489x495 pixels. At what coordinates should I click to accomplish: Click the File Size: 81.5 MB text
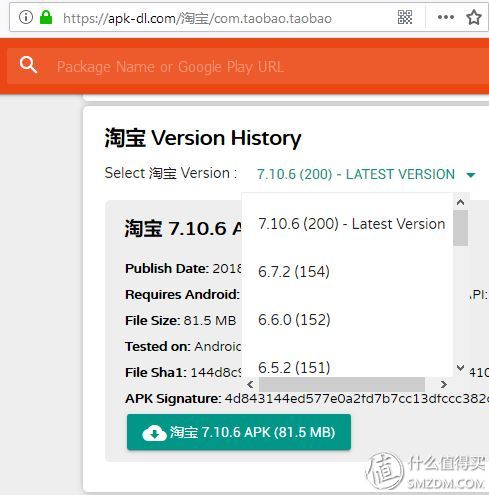click(x=181, y=321)
